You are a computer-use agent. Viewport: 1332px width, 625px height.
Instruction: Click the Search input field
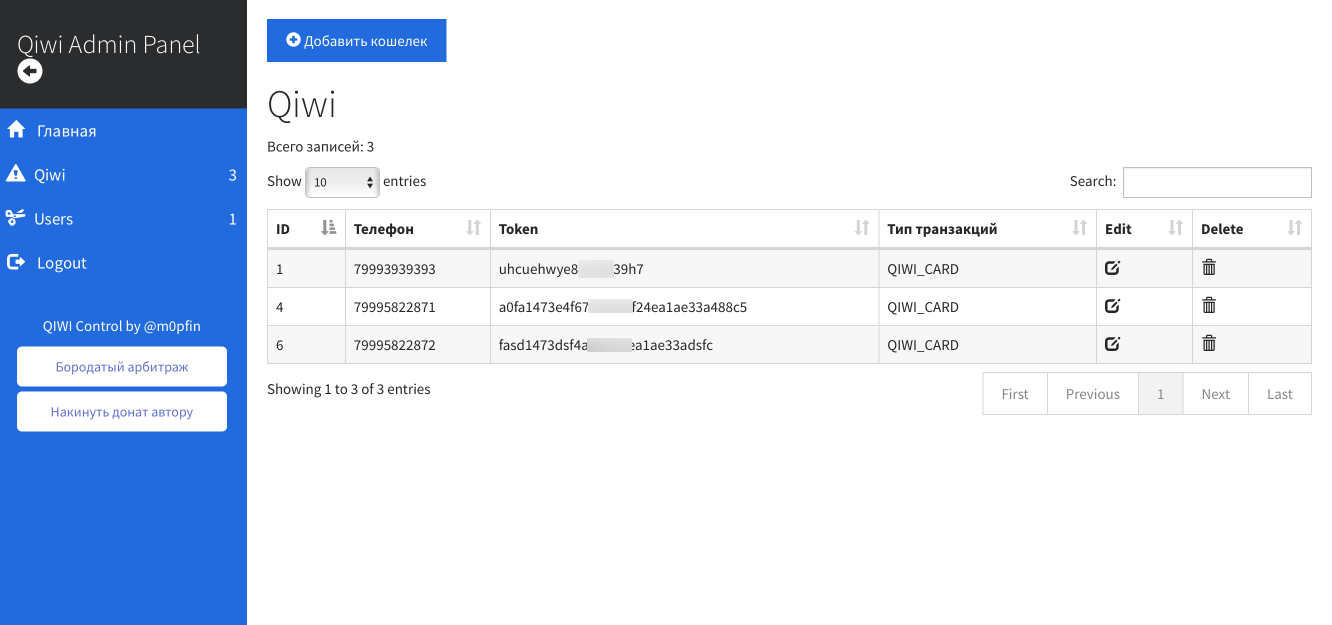tap(1217, 182)
